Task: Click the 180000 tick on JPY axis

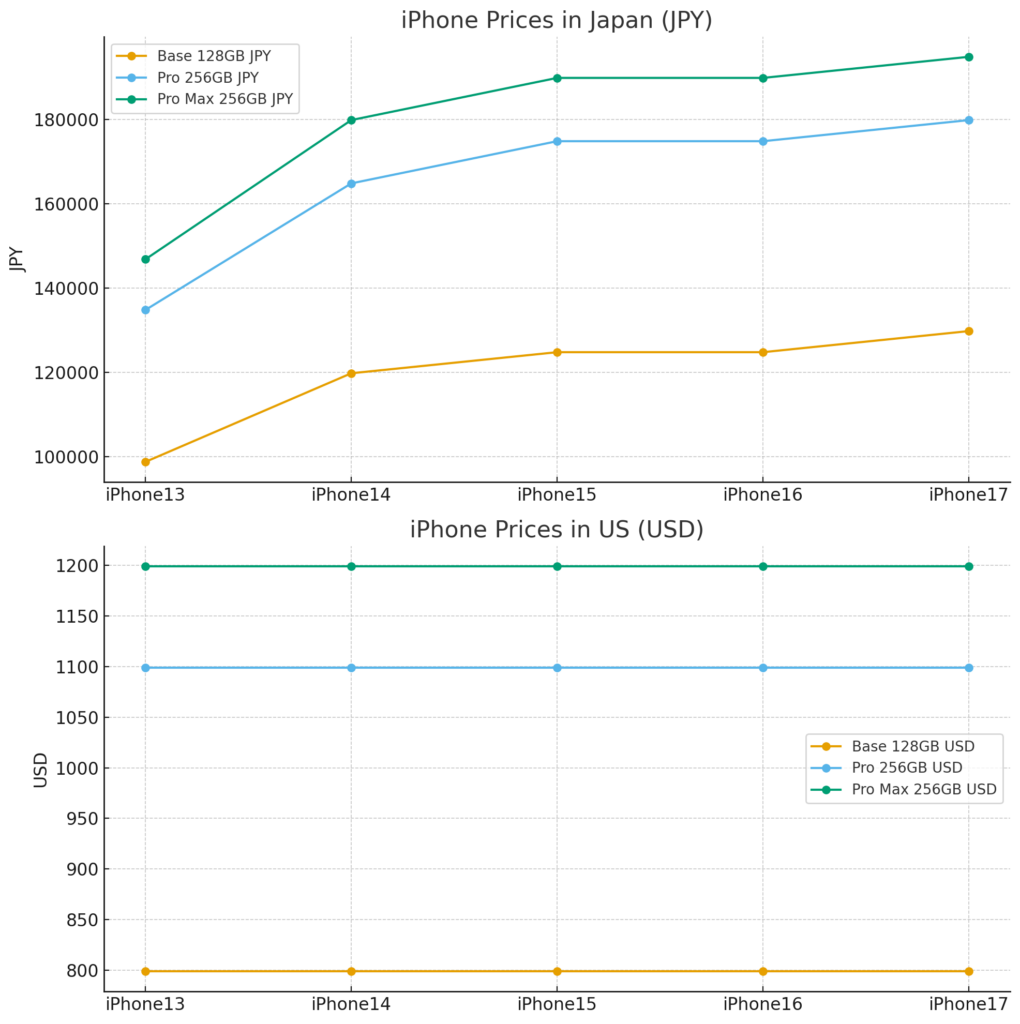Action: pos(64,120)
